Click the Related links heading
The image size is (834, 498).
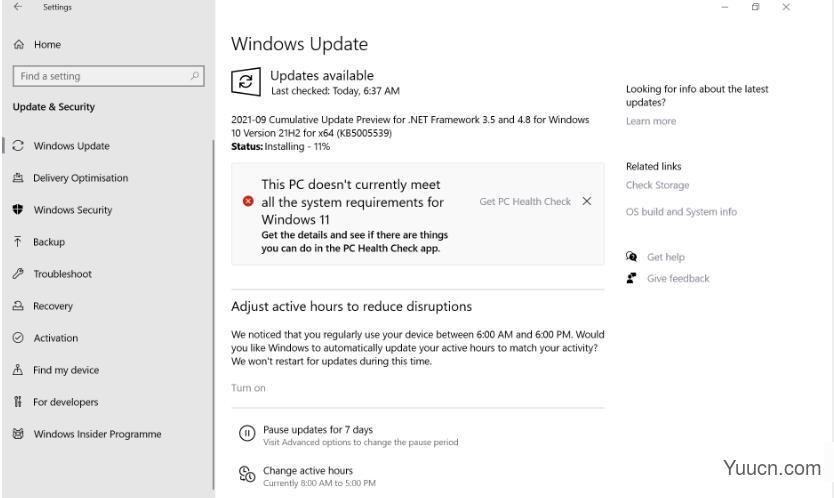click(x=654, y=166)
